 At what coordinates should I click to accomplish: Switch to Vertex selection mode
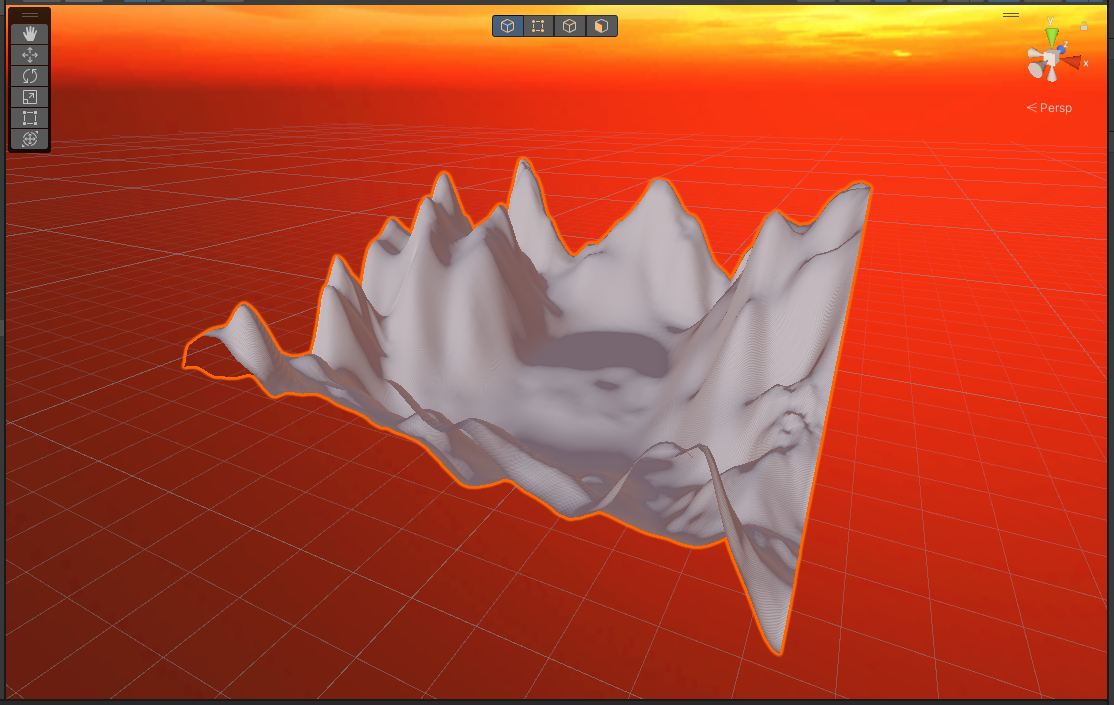pyautogui.click(x=539, y=26)
